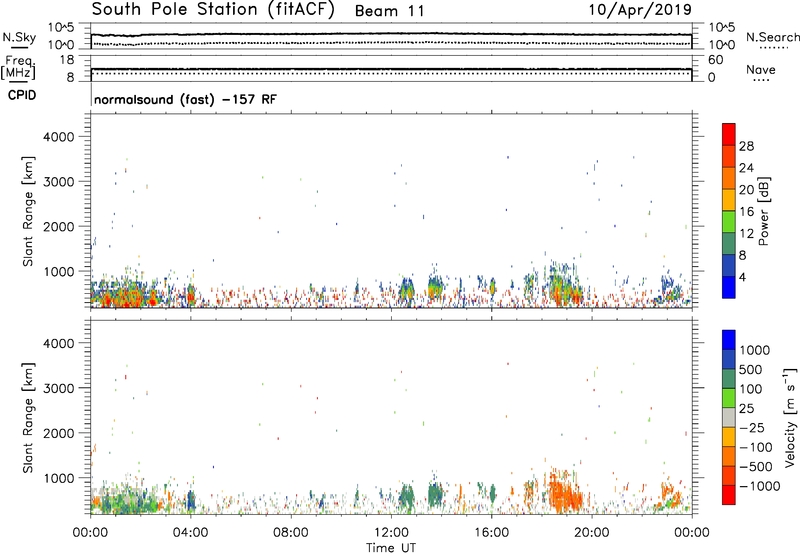Click the "12" tick on Power colorbar

click(746, 234)
